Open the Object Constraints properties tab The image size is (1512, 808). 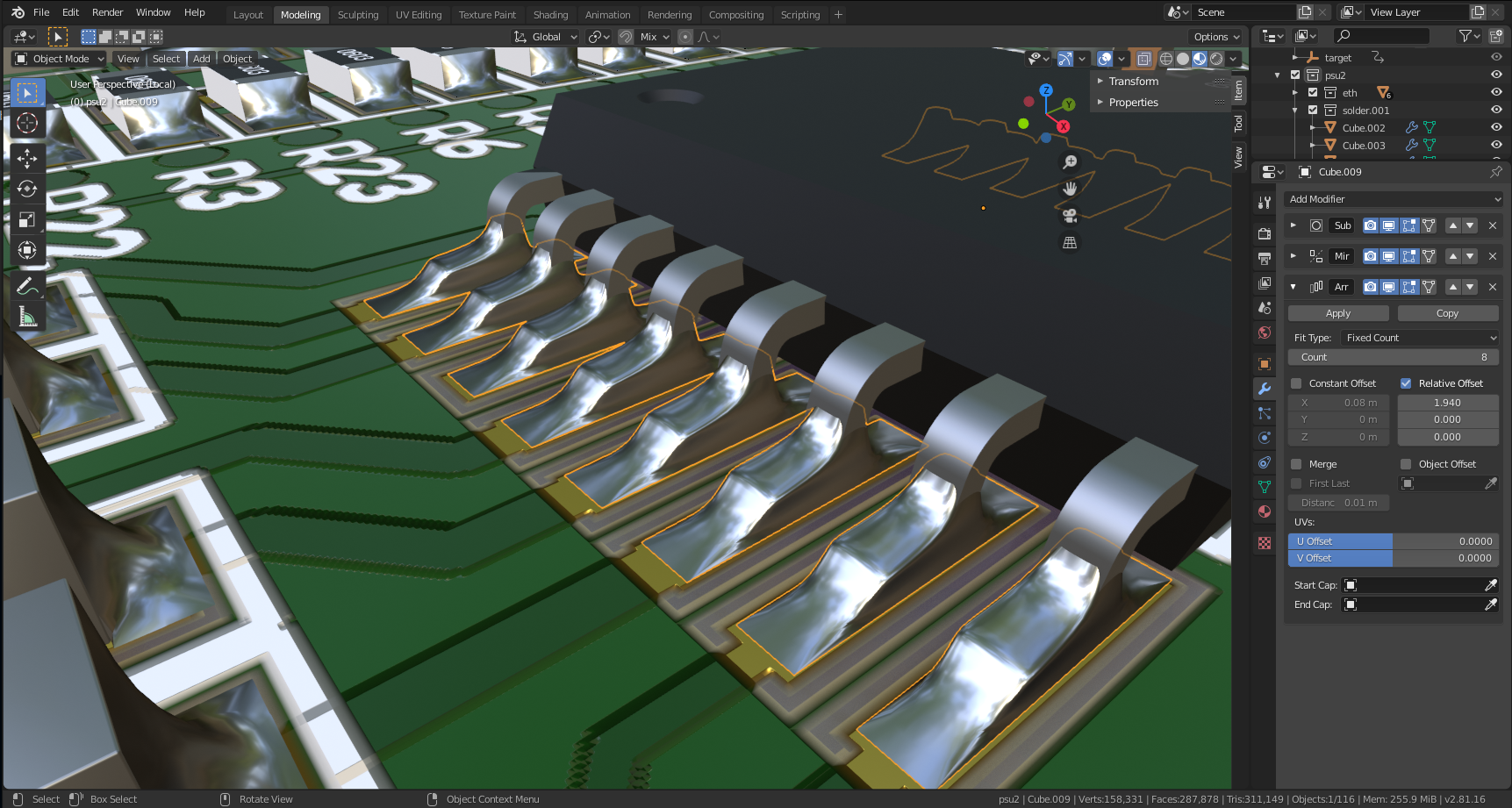click(1265, 462)
